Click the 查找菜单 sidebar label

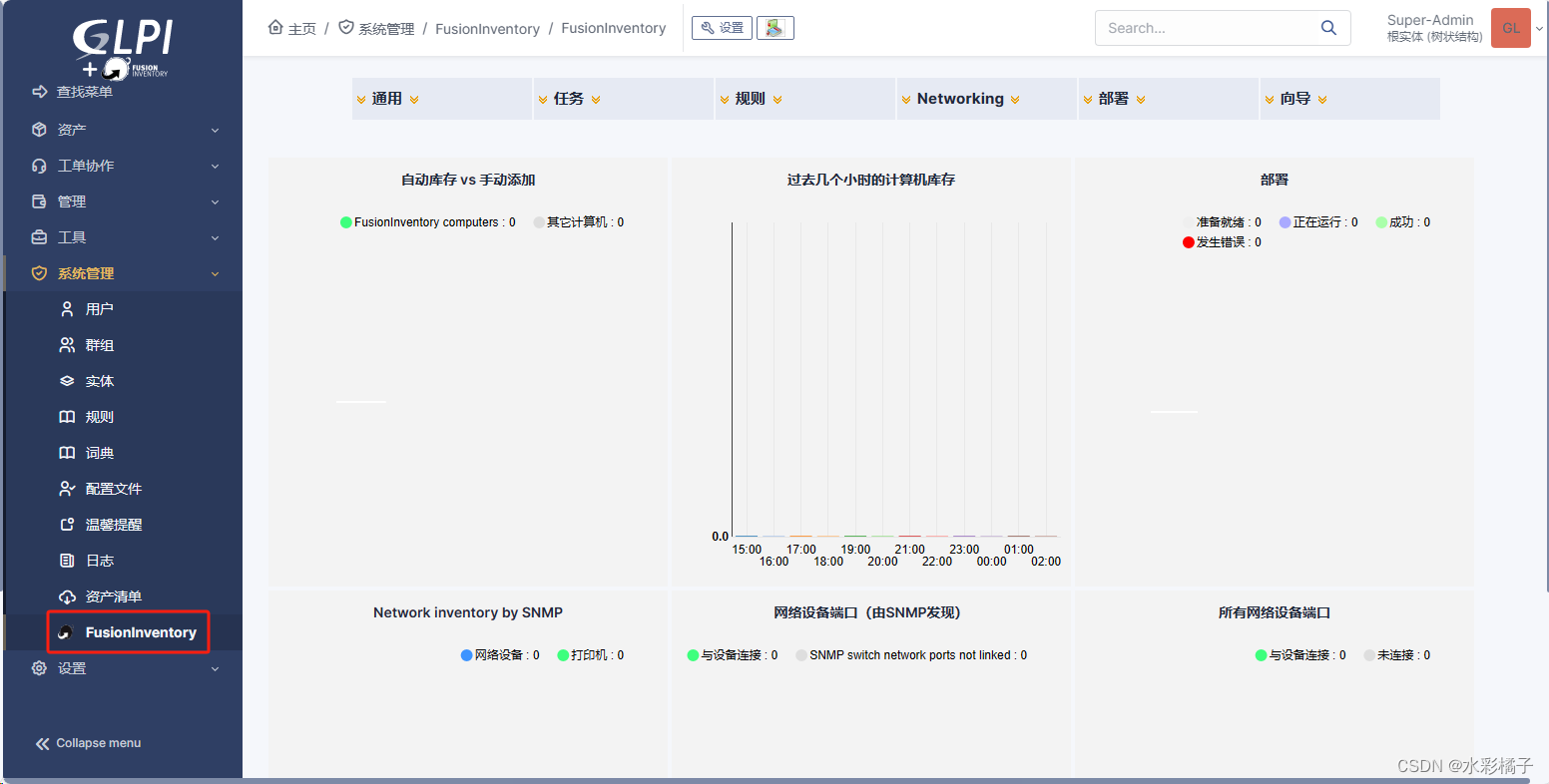point(85,92)
